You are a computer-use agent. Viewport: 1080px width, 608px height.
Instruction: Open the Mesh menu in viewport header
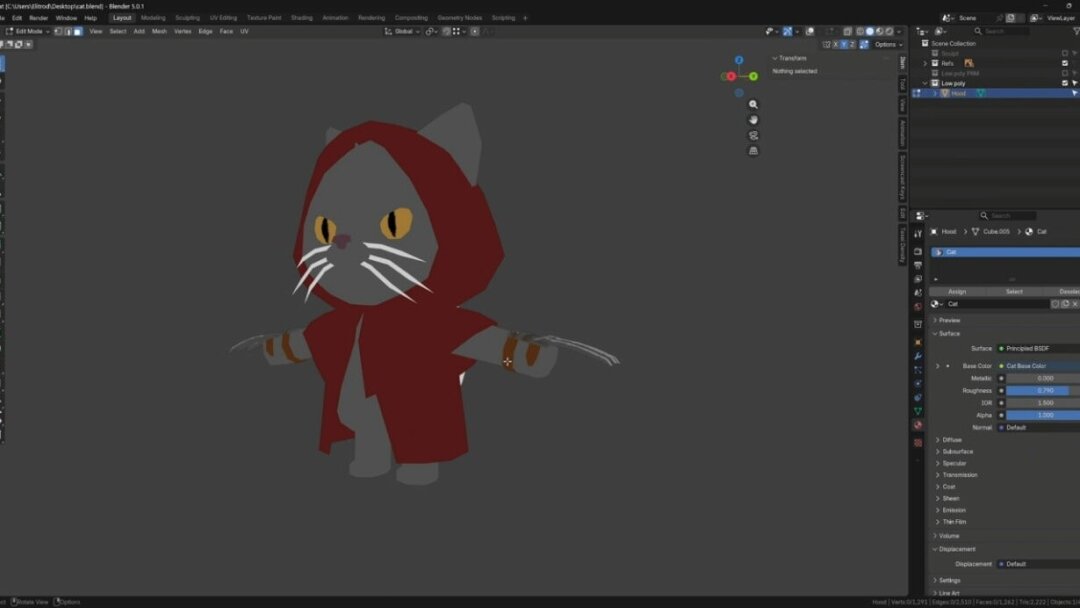pos(159,31)
